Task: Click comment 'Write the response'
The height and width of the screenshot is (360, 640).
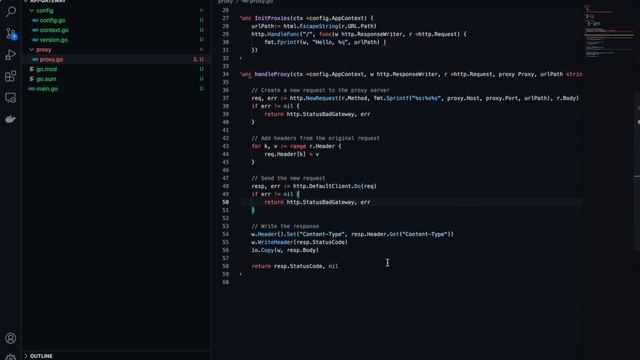Action: pyautogui.click(x=285, y=226)
